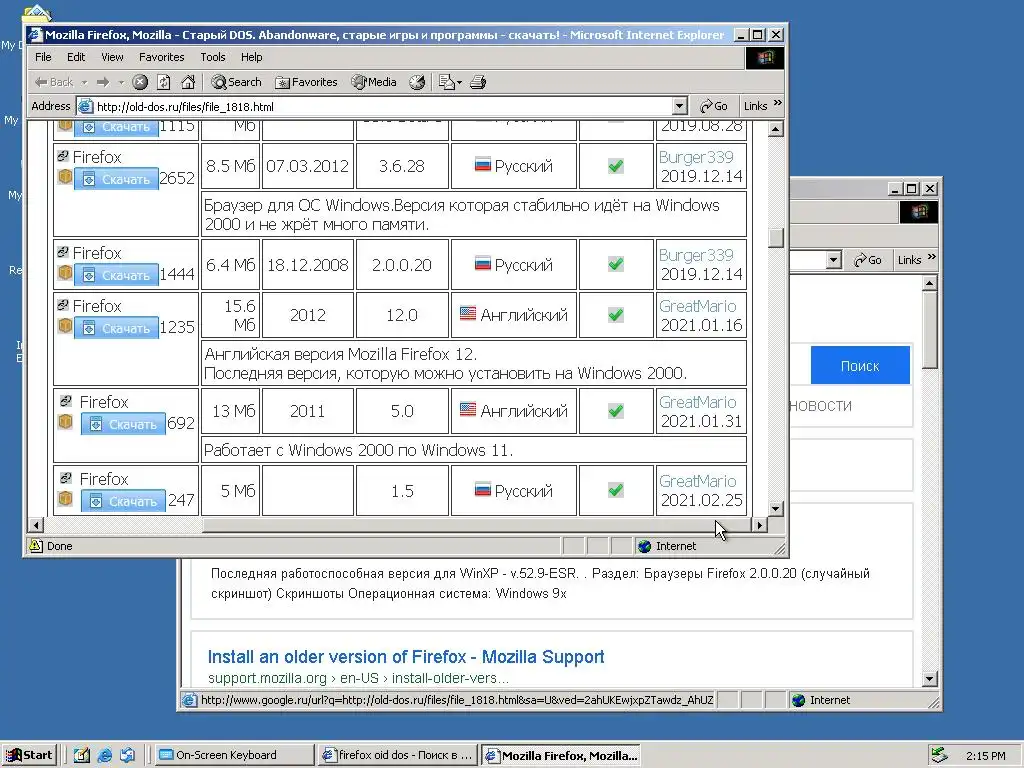Click US flag in Firefox 12.0 row
Viewport: 1024px width, 768px height.
[x=468, y=313]
